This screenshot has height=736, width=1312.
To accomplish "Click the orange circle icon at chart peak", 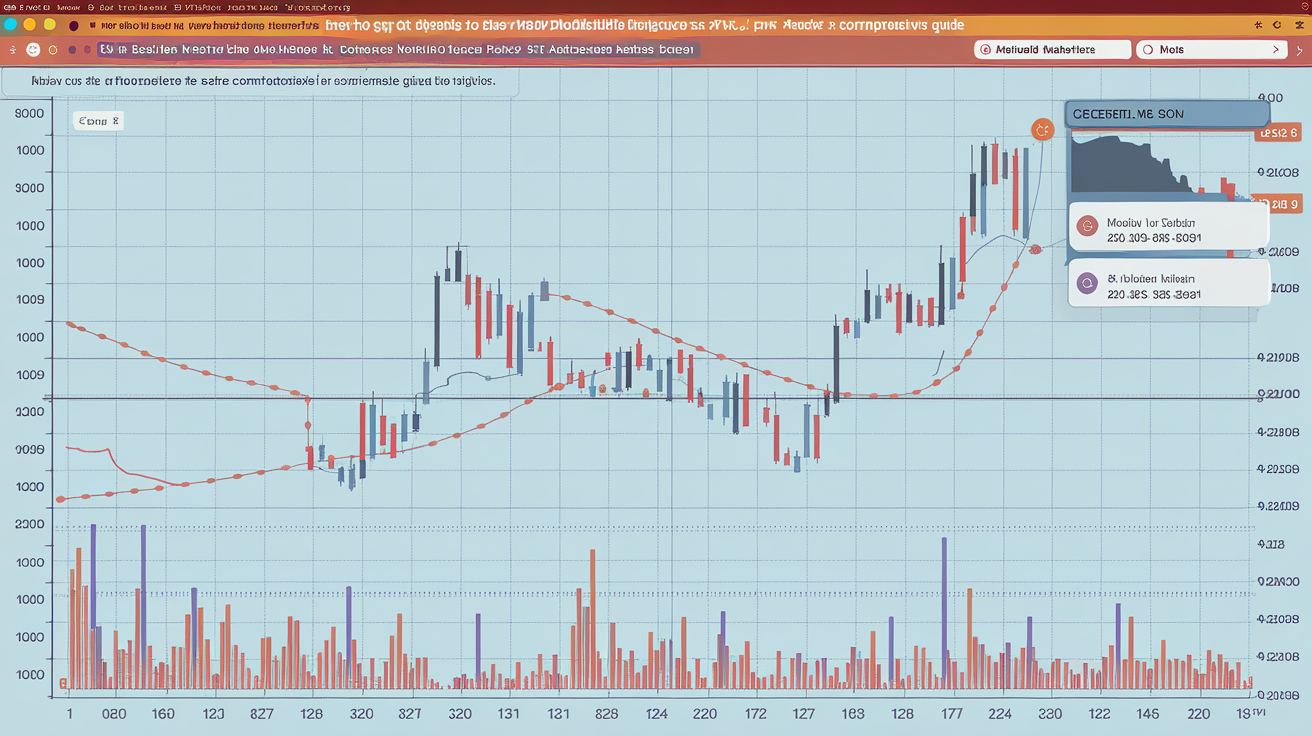I will [1042, 129].
